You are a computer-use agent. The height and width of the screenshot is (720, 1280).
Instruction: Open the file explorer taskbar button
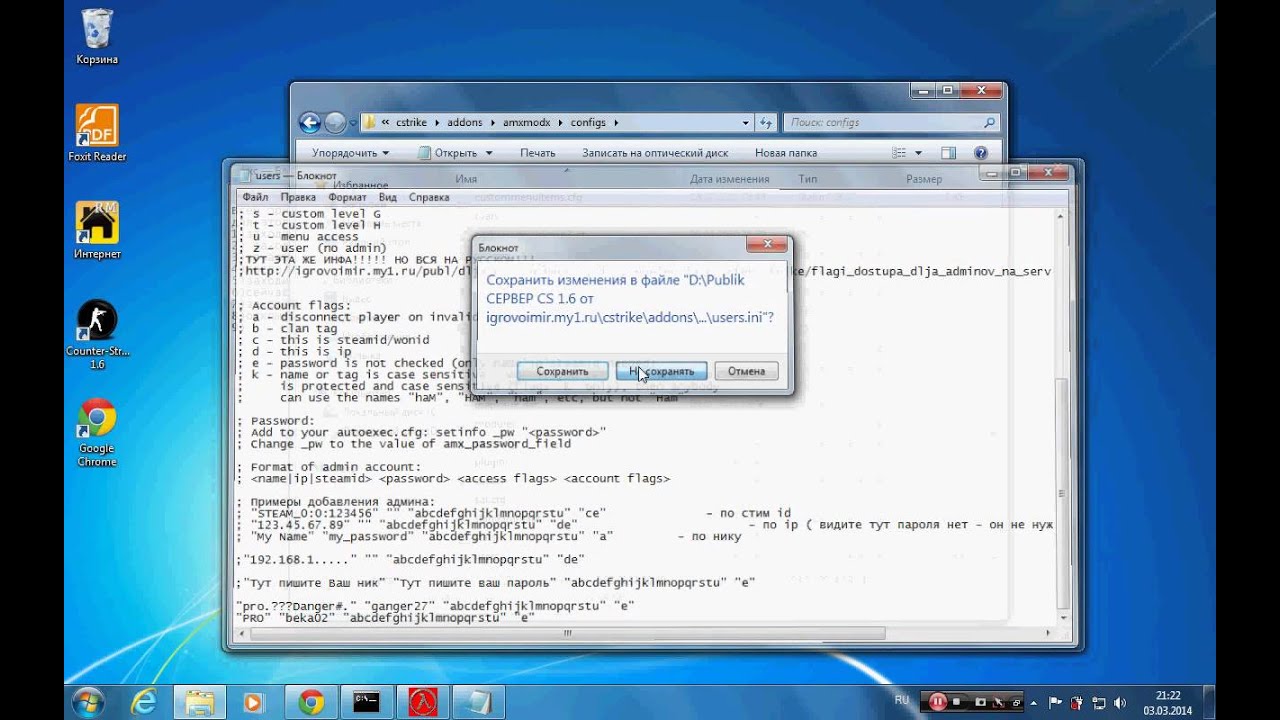199,702
